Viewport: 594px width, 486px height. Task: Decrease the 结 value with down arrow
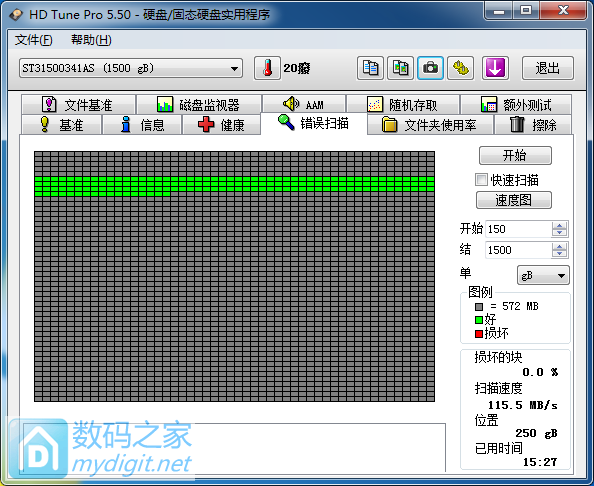click(559, 254)
